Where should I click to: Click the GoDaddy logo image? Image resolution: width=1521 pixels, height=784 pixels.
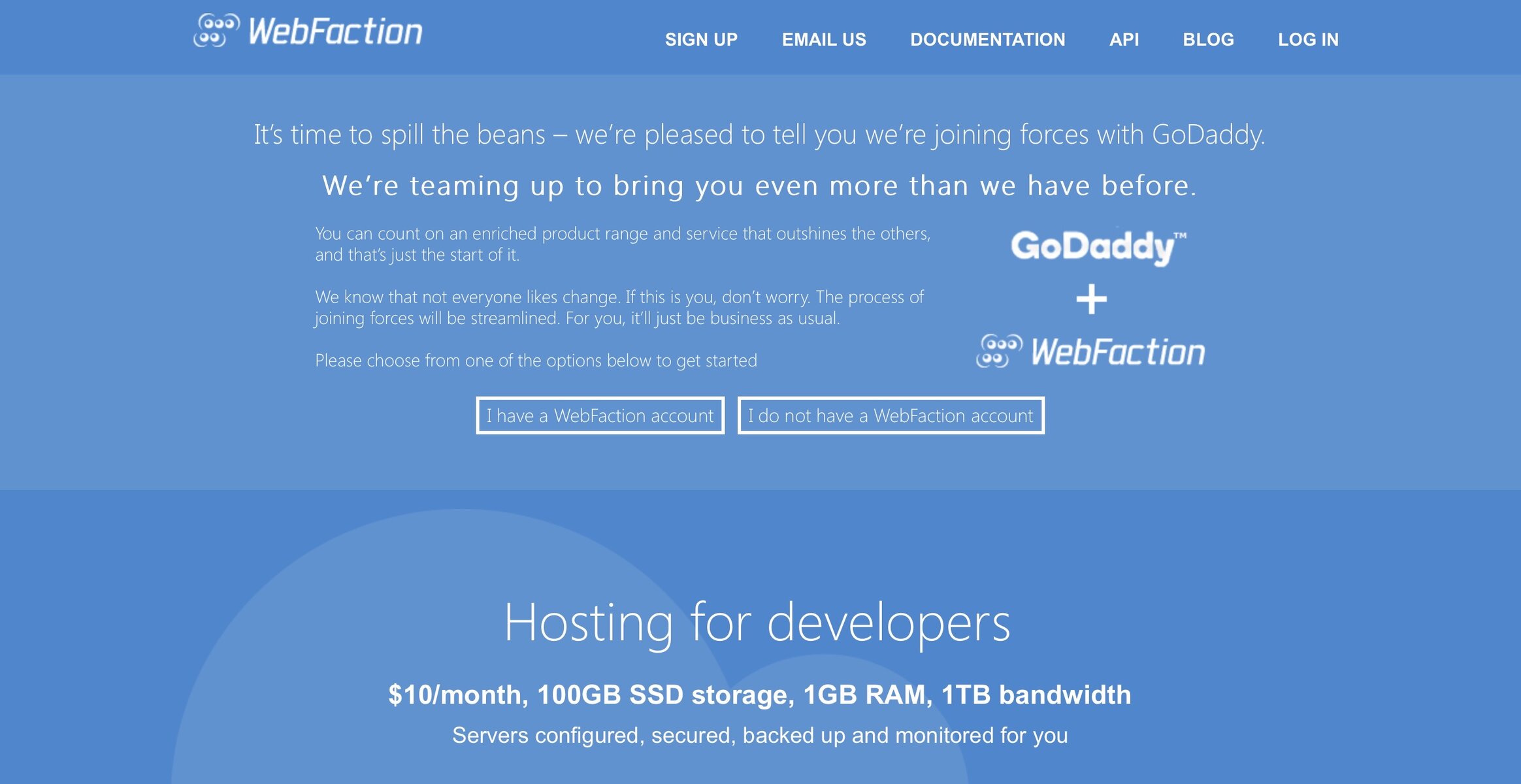(x=1098, y=247)
